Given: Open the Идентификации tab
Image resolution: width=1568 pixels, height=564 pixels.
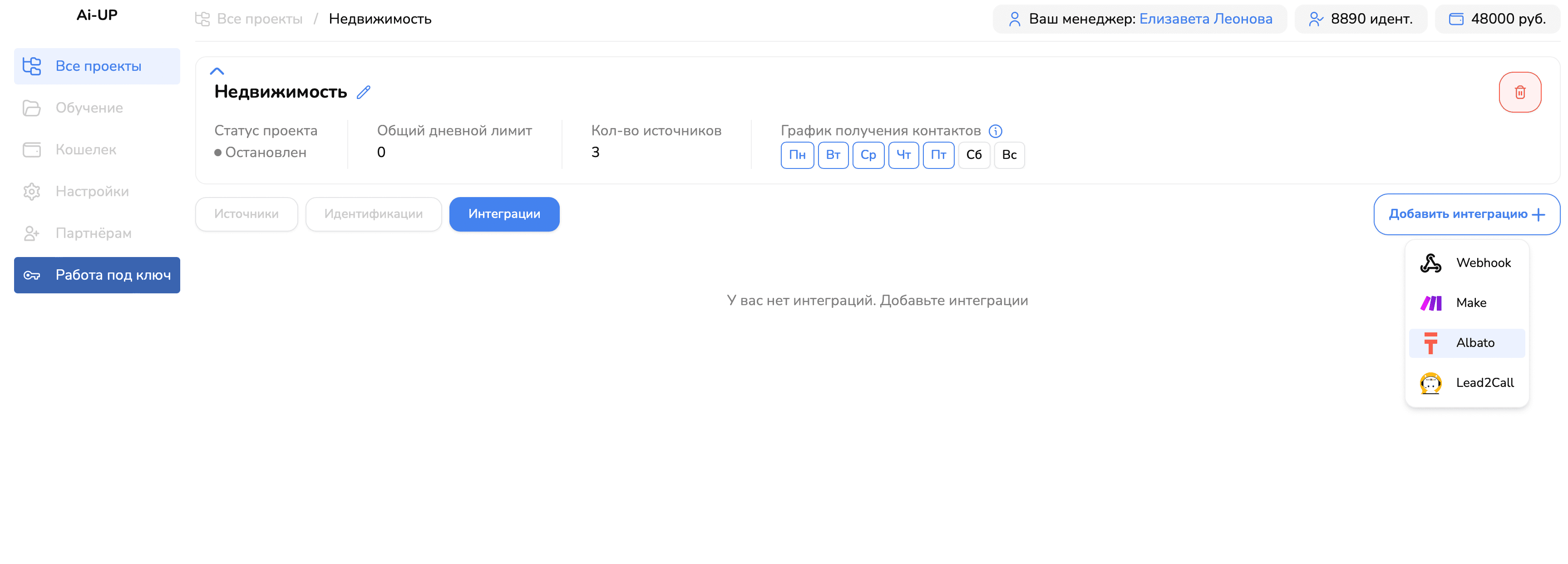Looking at the screenshot, I should [x=373, y=214].
